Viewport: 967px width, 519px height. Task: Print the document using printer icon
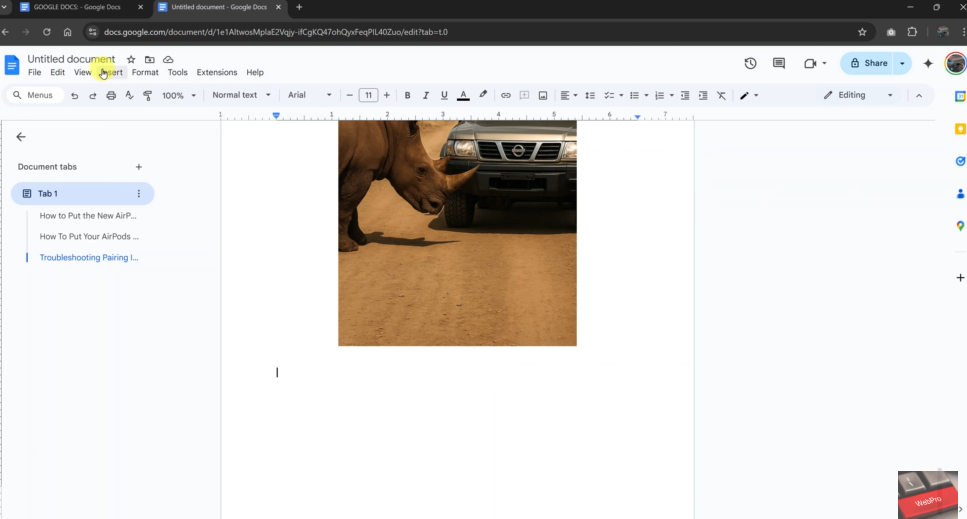pos(111,96)
